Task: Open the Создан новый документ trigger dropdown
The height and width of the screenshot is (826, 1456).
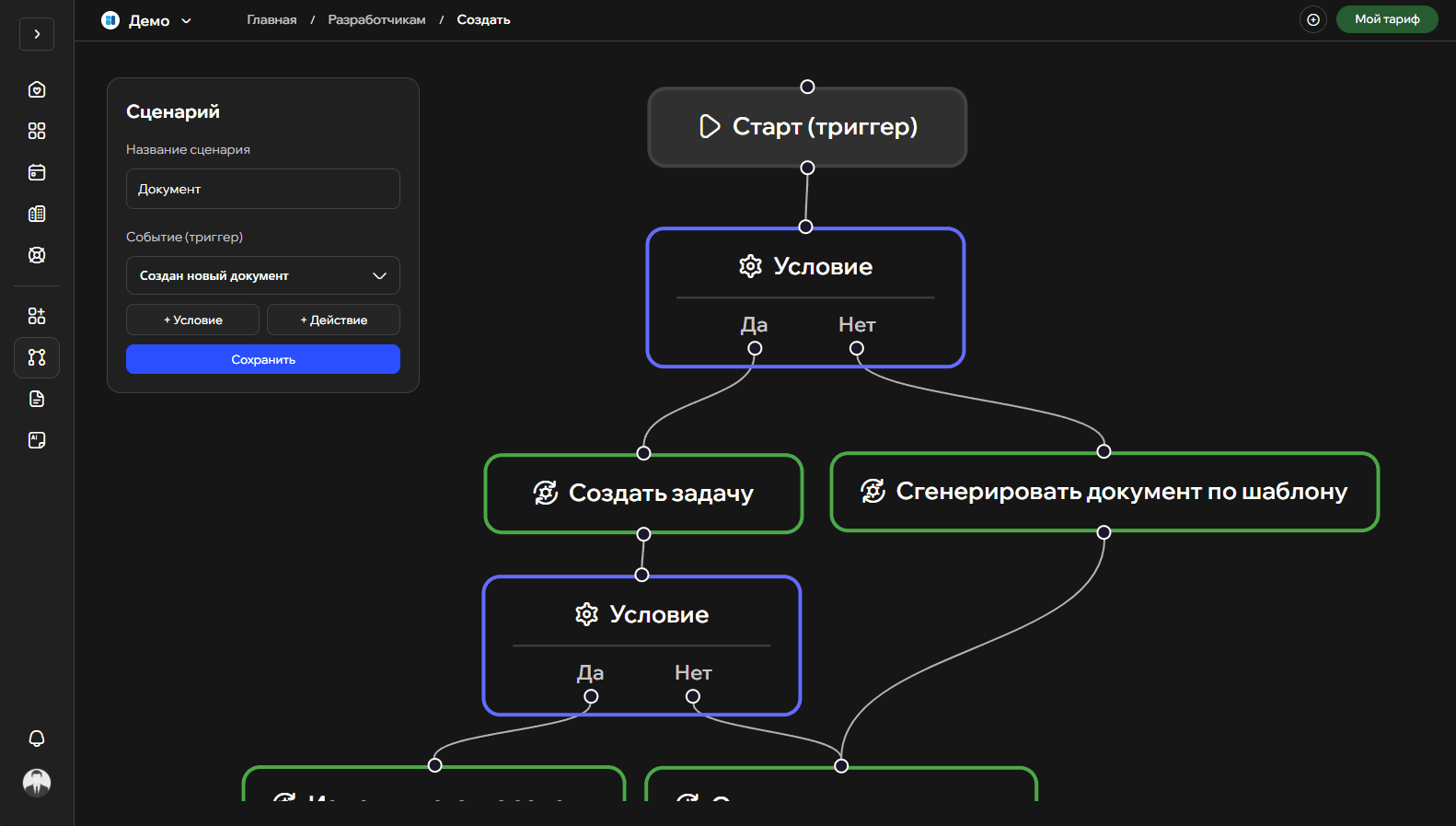Action: (263, 275)
